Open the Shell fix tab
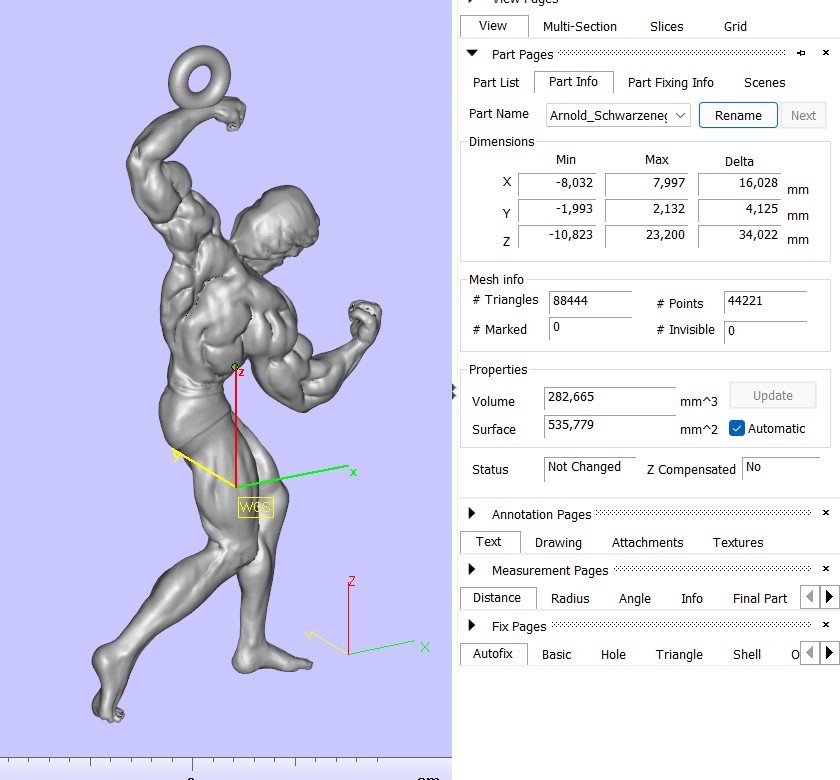Viewport: 840px width, 780px height. click(747, 655)
